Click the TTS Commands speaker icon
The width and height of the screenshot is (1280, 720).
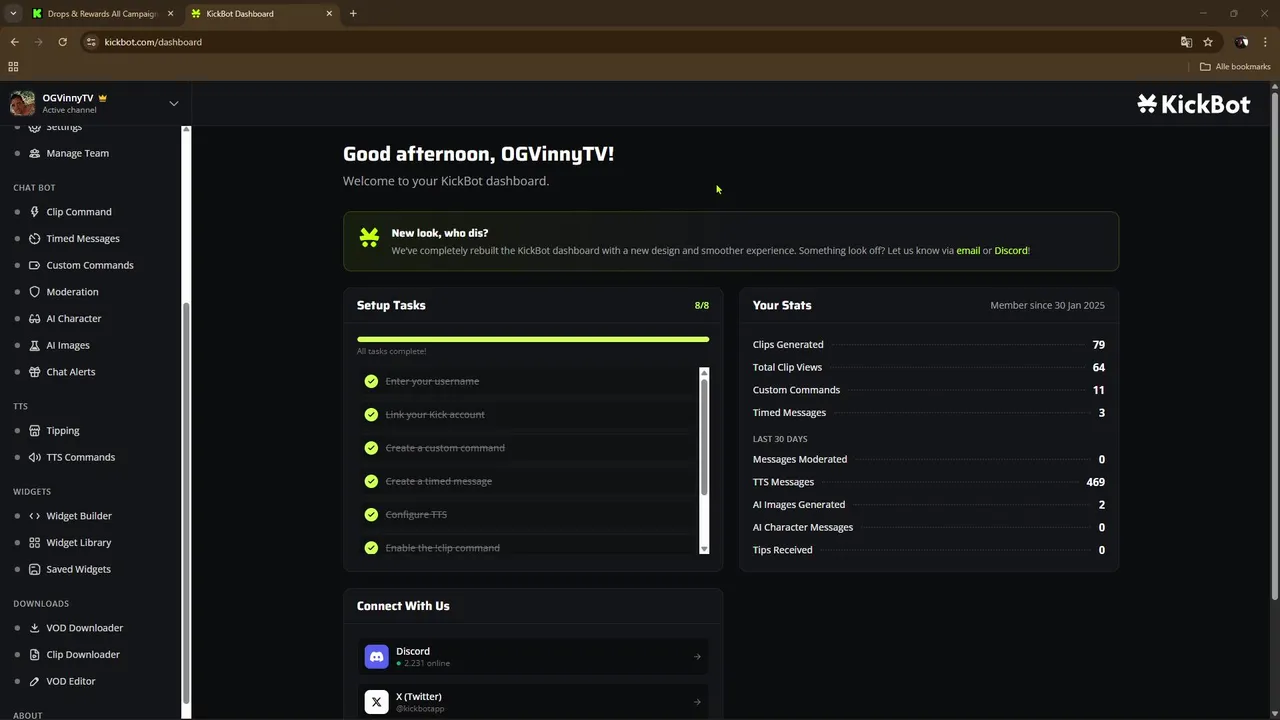[x=35, y=457]
